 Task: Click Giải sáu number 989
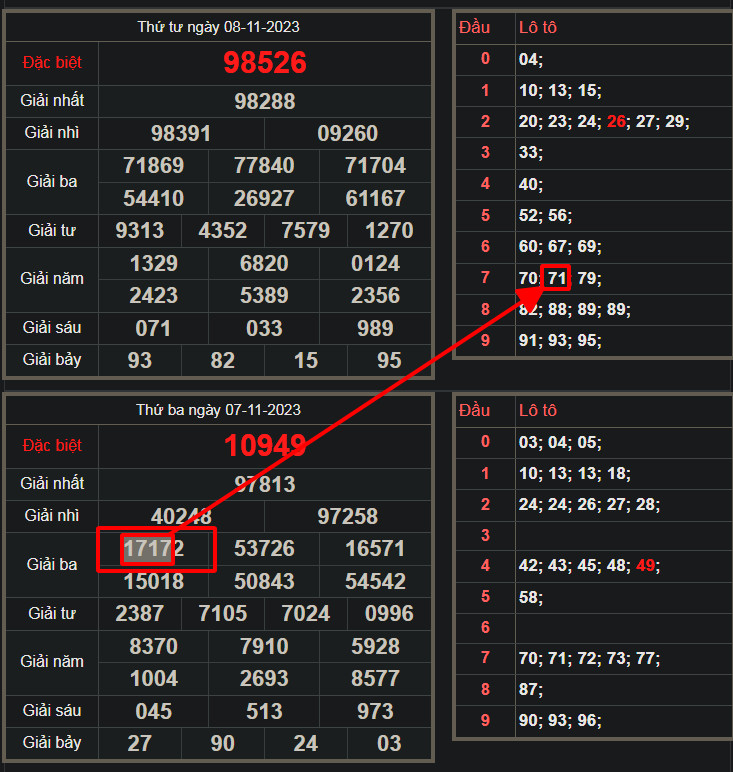point(375,328)
